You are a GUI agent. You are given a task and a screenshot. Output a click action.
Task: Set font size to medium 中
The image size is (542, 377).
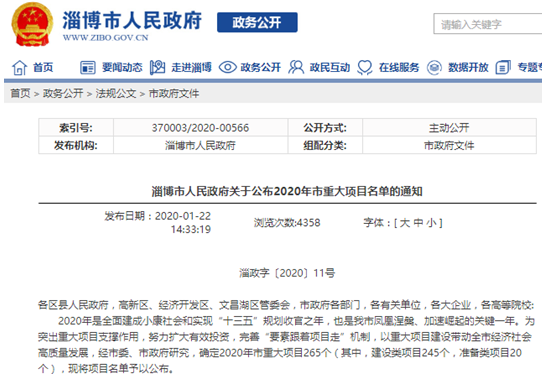tap(418, 223)
